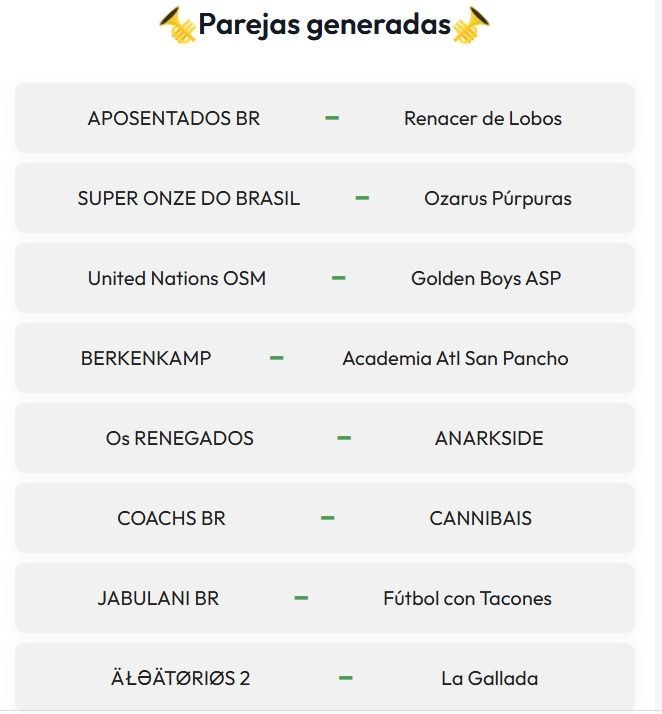Screen dimensions: 662x714
Task: Click the JABULANI BR team name
Action: [x=158, y=598]
